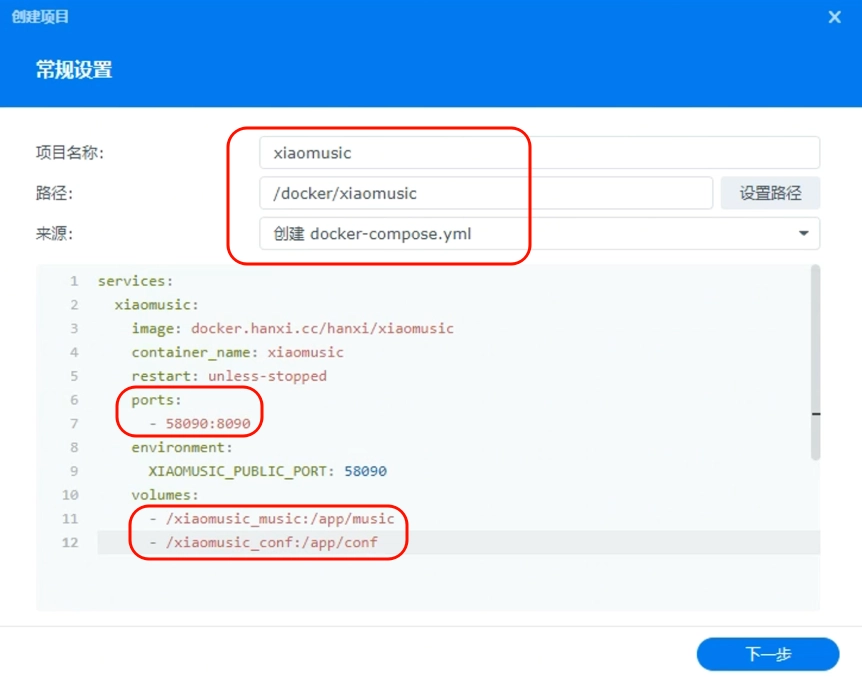Click the xiaomusic: service line
The image size is (862, 677).
[156, 305]
